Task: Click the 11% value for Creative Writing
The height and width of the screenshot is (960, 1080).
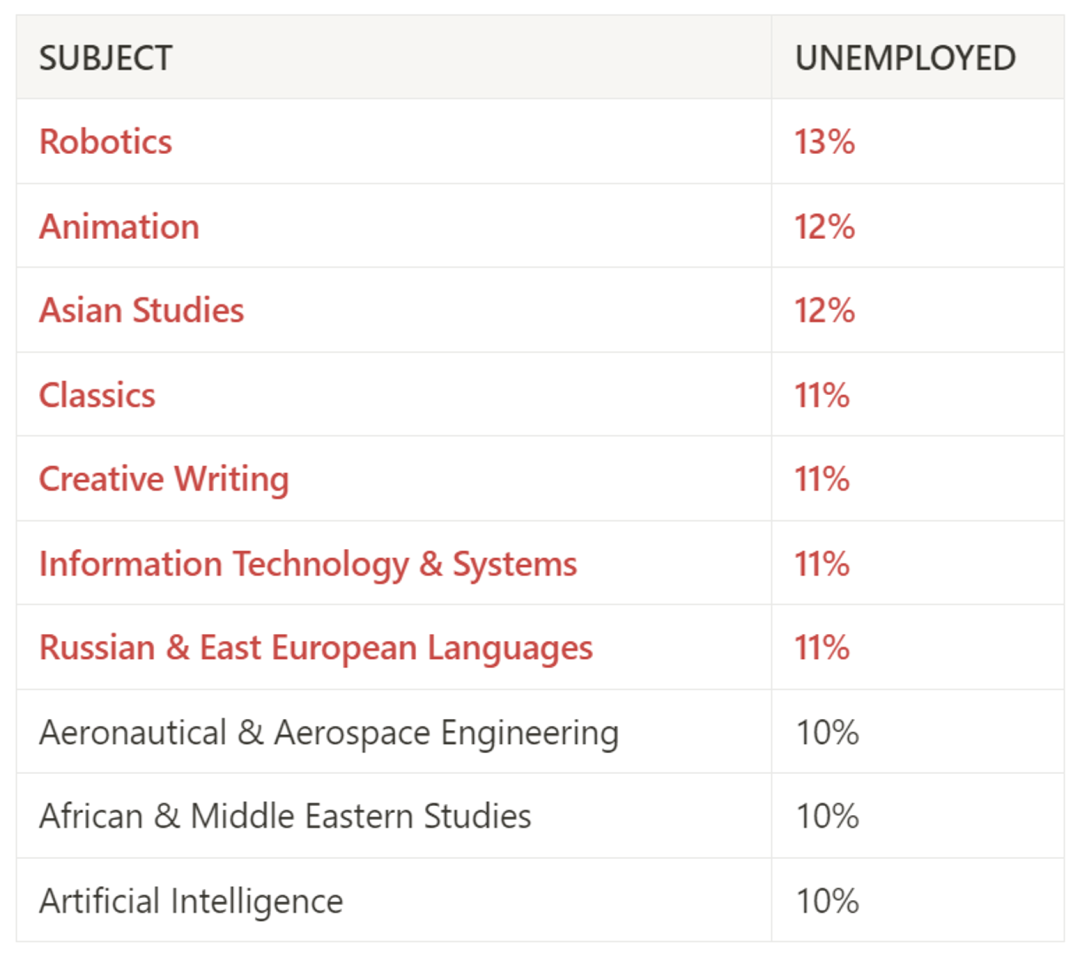Action: (x=822, y=479)
